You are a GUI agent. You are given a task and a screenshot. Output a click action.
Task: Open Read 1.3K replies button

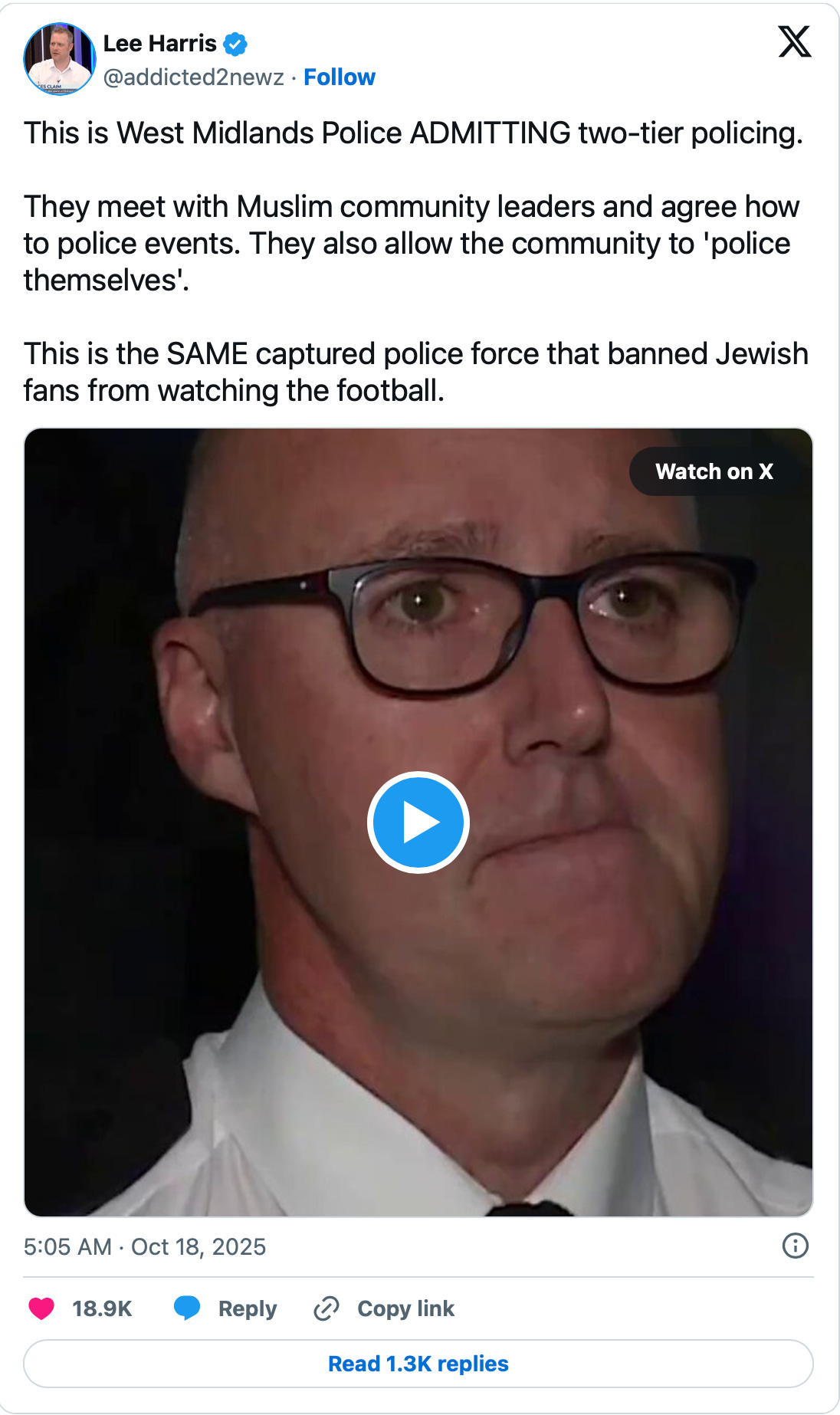[x=418, y=1364]
